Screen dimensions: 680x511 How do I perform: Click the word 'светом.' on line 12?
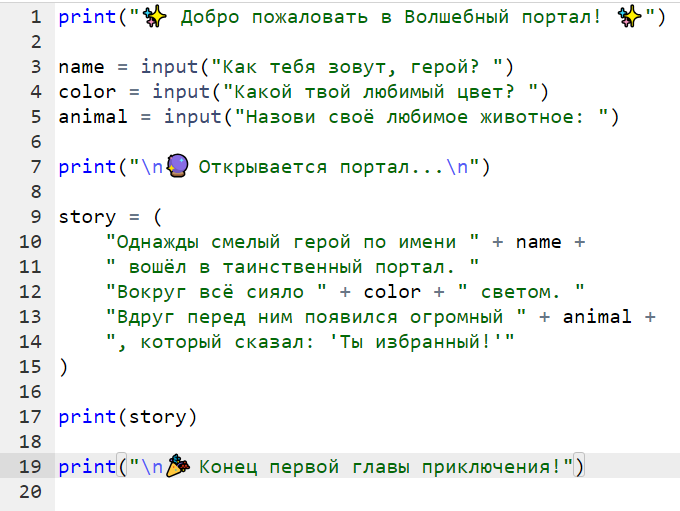coord(520,293)
